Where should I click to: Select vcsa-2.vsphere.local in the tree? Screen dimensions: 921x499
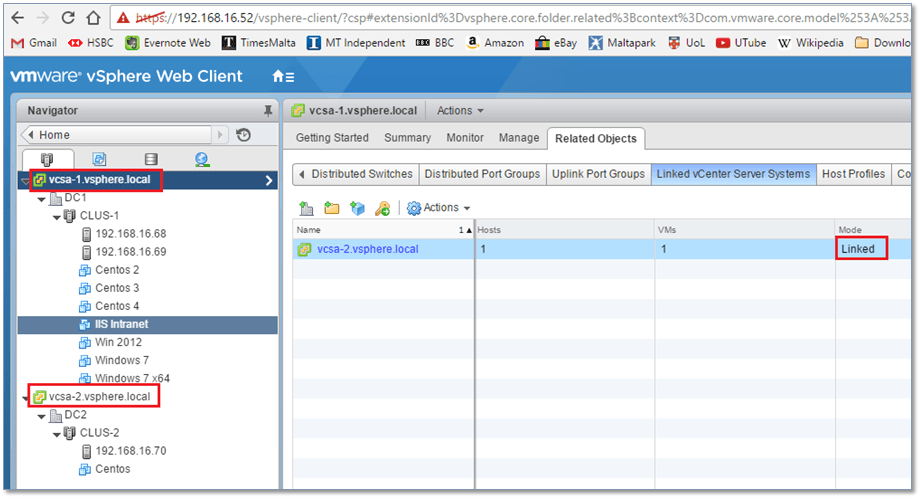coord(99,397)
